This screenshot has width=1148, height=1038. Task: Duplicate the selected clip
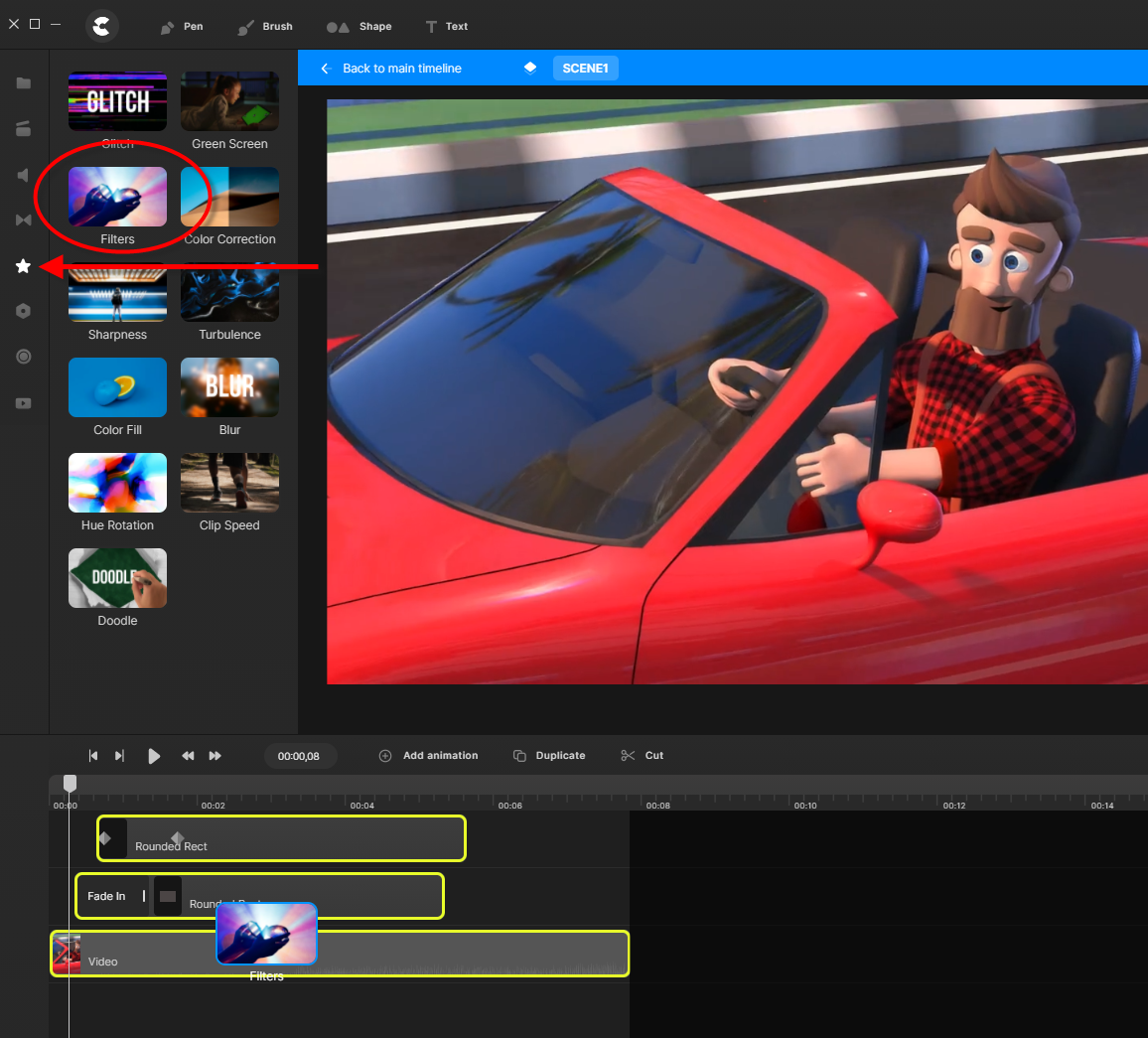(549, 755)
